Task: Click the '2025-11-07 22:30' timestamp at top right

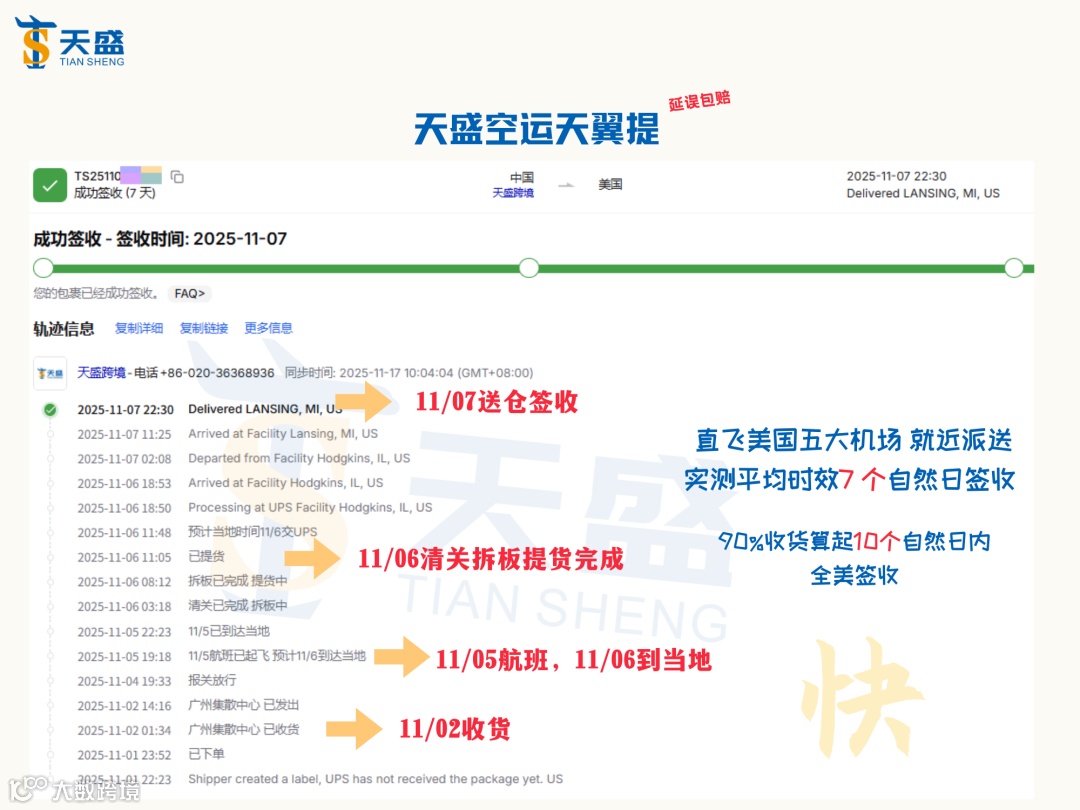Action: click(x=896, y=176)
